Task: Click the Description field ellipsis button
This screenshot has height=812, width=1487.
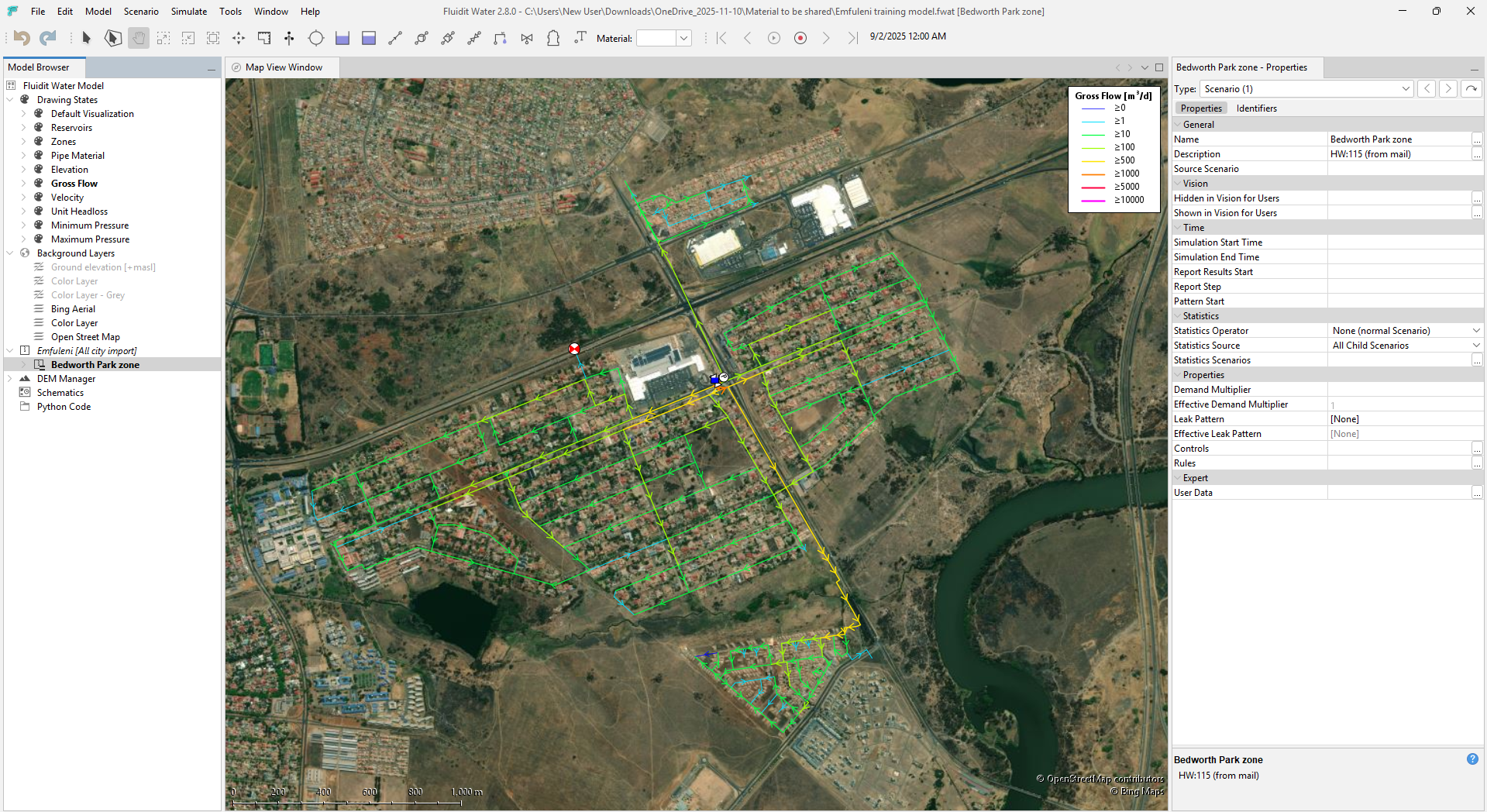Action: (1477, 154)
